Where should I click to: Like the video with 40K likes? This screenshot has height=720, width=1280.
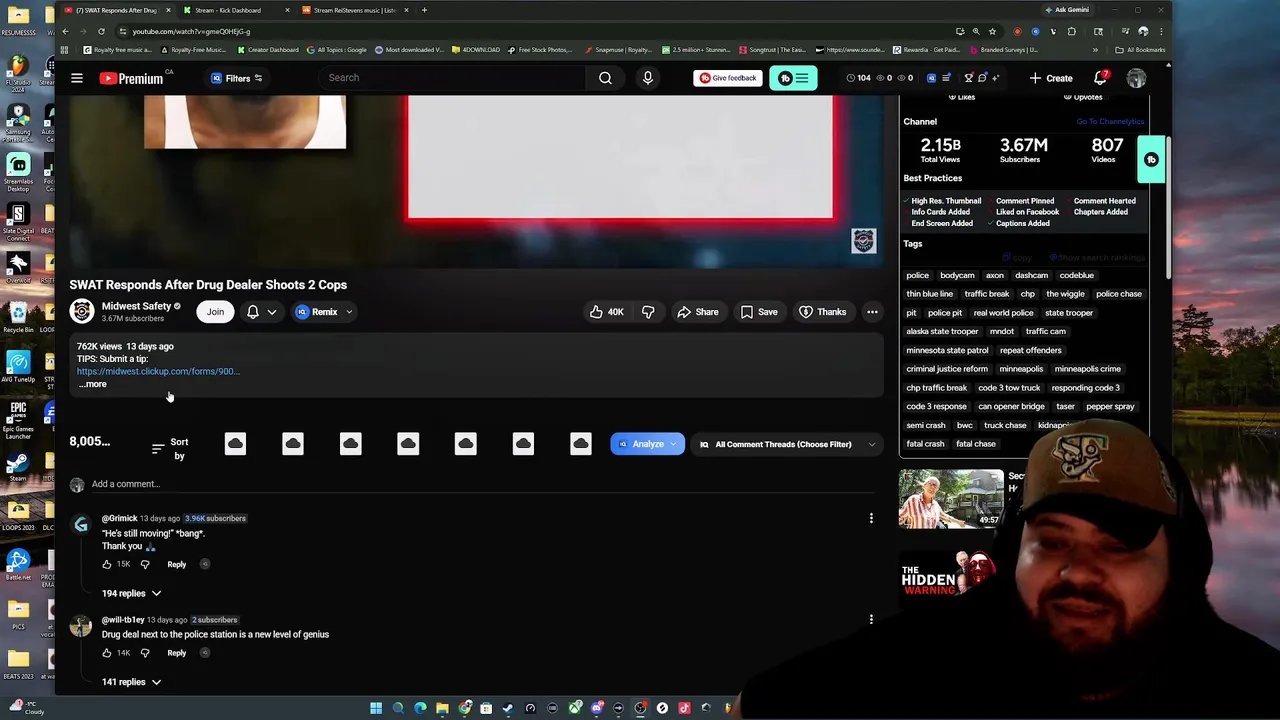[x=606, y=312]
